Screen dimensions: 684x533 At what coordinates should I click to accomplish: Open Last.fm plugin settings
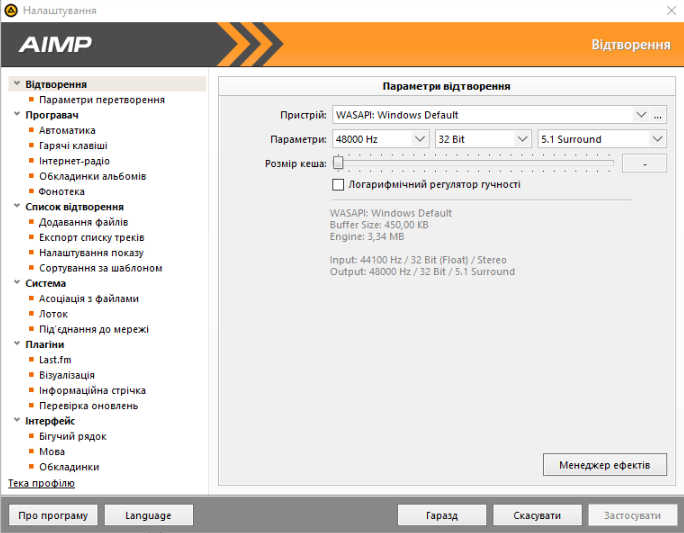point(55,360)
